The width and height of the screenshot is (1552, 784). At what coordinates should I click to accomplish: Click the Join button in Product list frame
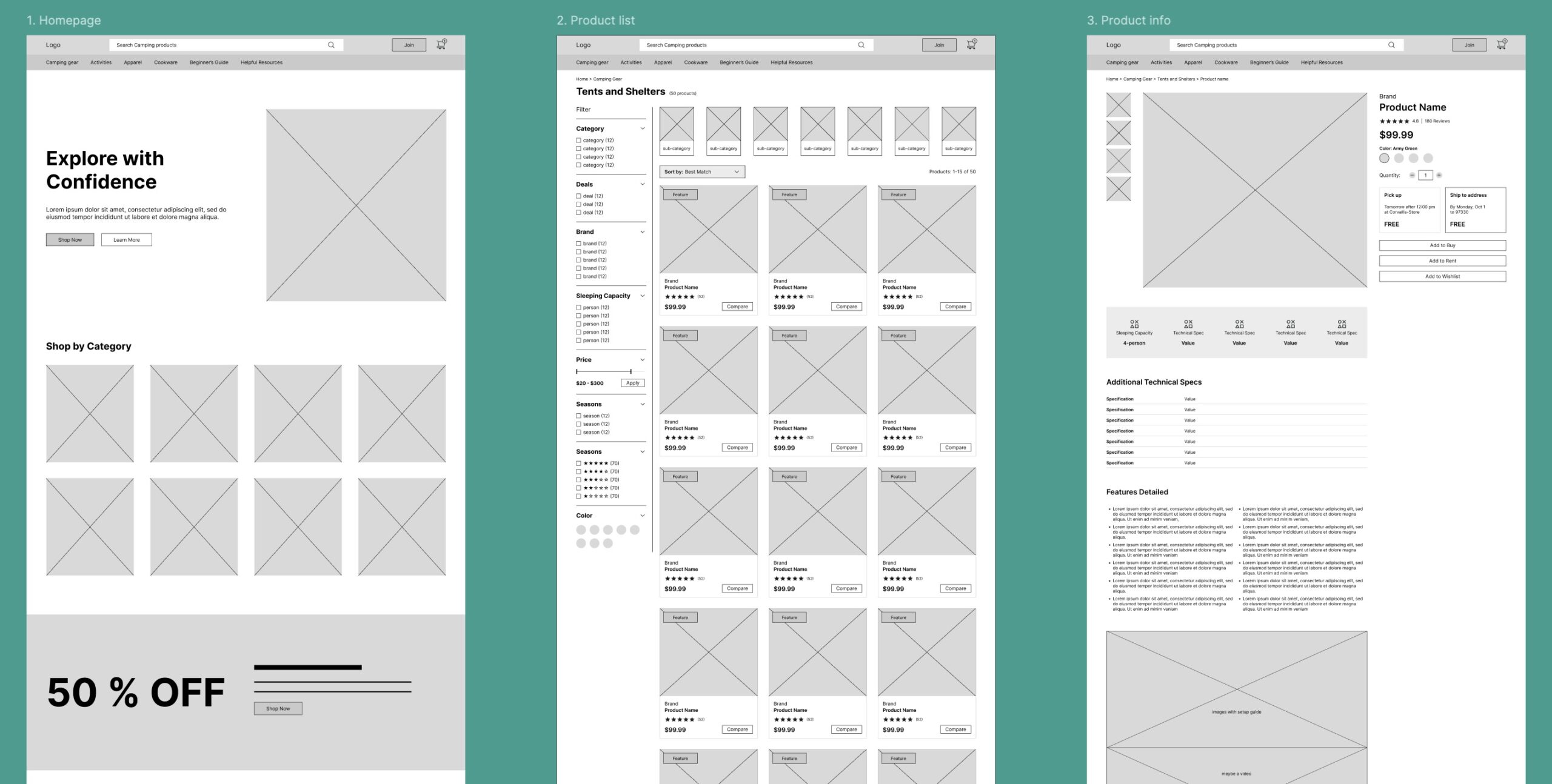(x=939, y=45)
